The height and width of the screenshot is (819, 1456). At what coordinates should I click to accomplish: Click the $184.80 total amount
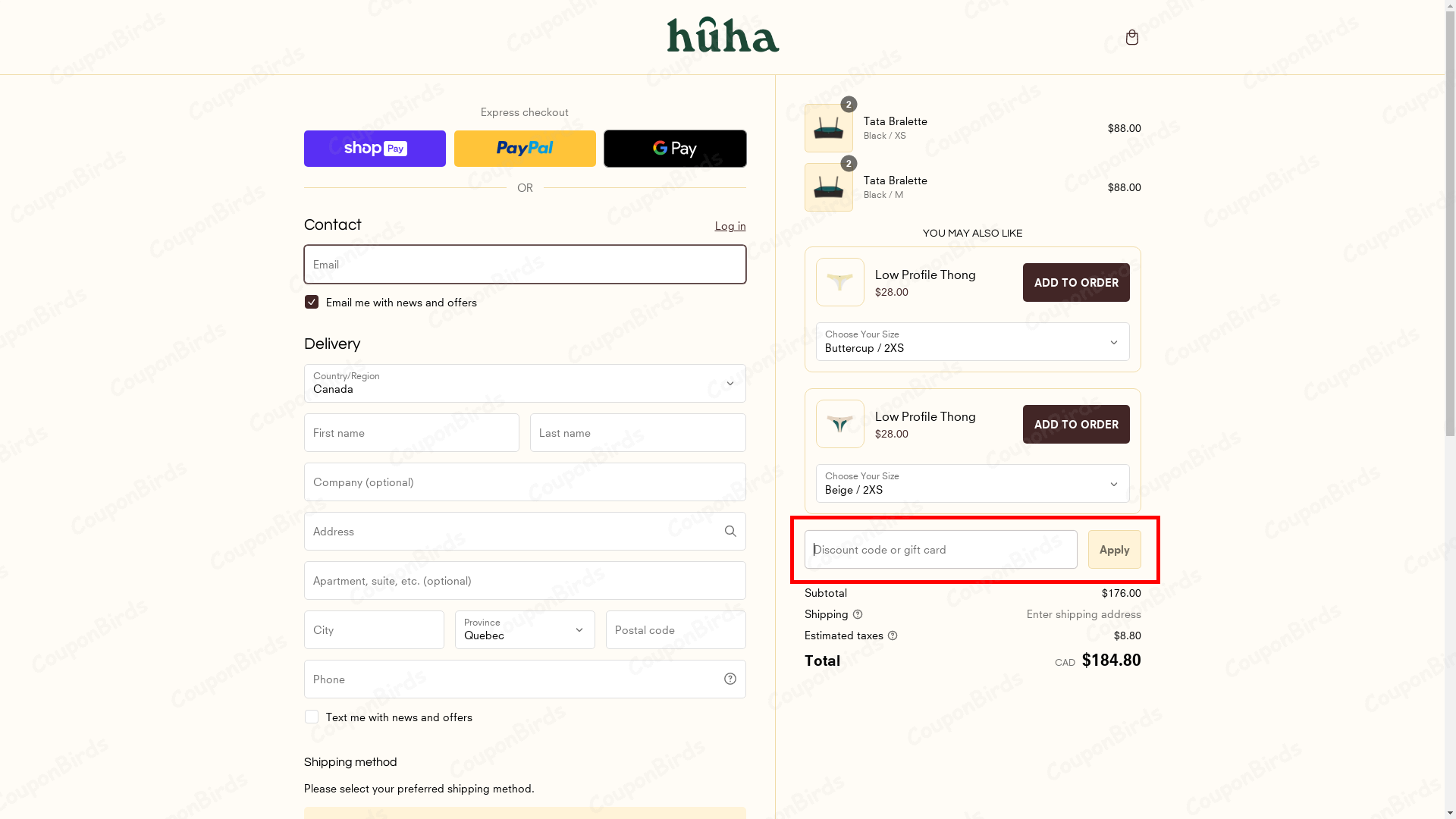coord(1111,661)
